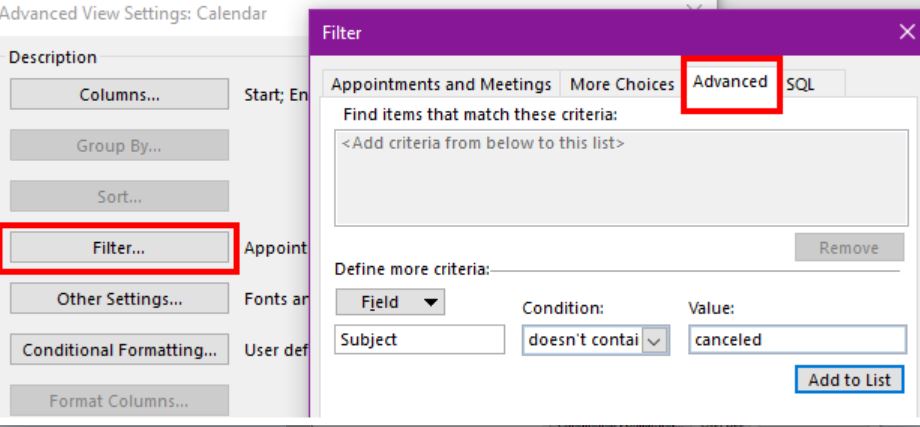Open the Columns... settings button
Image resolution: width=920 pixels, height=427 pixels.
[119, 95]
